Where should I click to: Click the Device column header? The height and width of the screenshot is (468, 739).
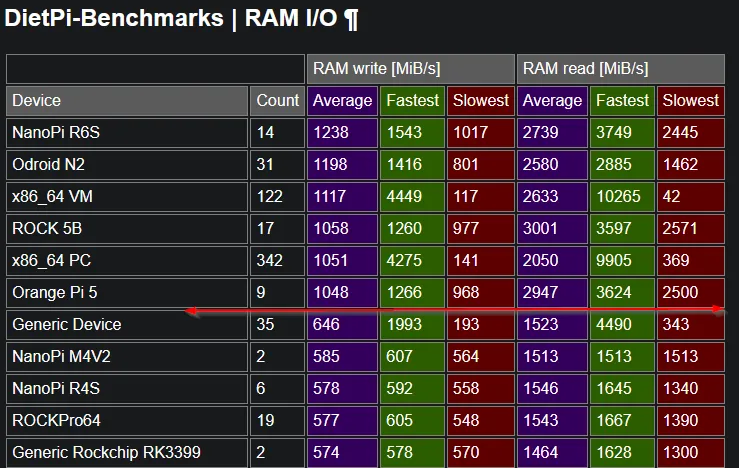127,100
